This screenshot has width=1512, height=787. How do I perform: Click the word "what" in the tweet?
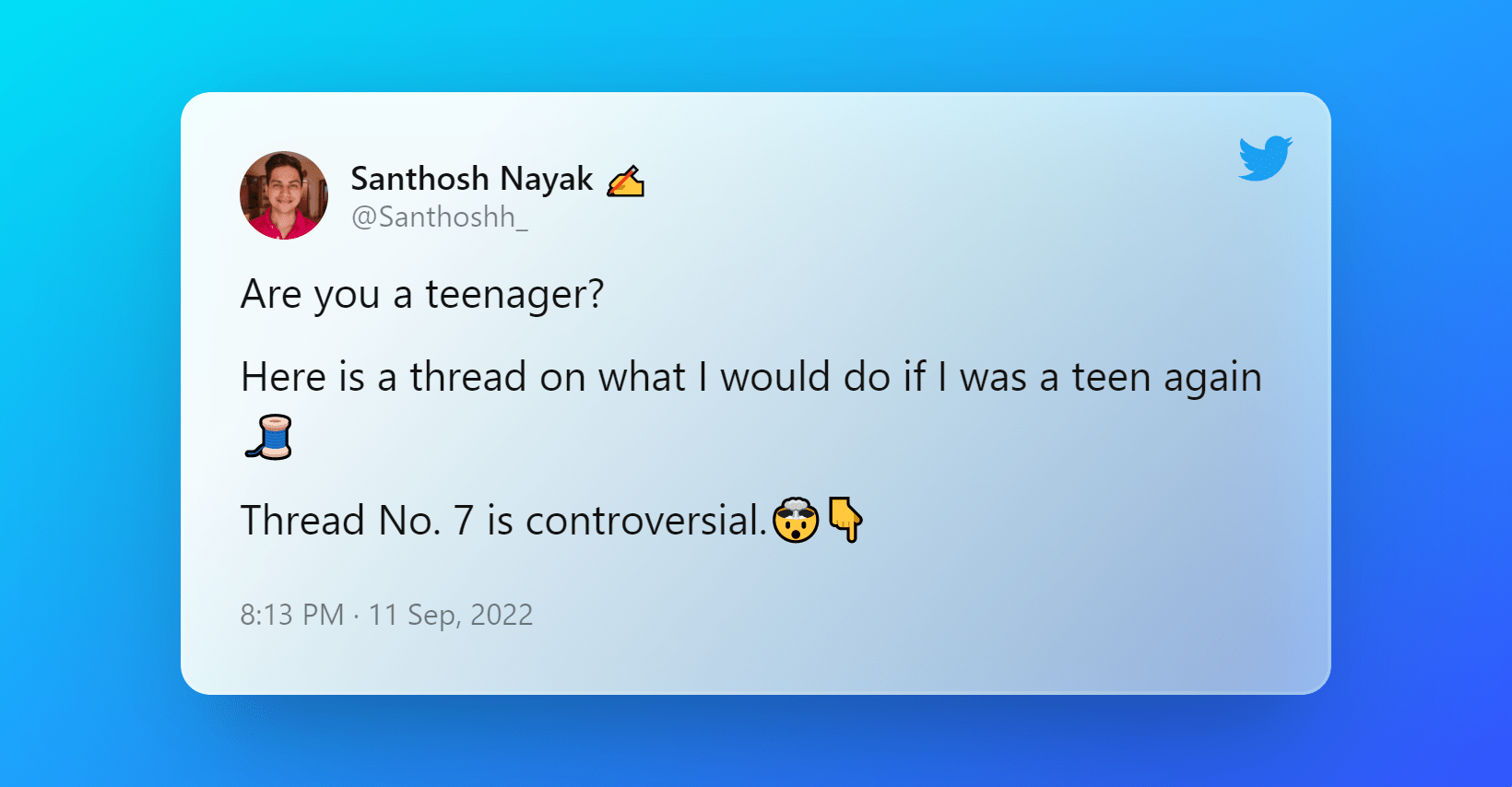point(642,378)
